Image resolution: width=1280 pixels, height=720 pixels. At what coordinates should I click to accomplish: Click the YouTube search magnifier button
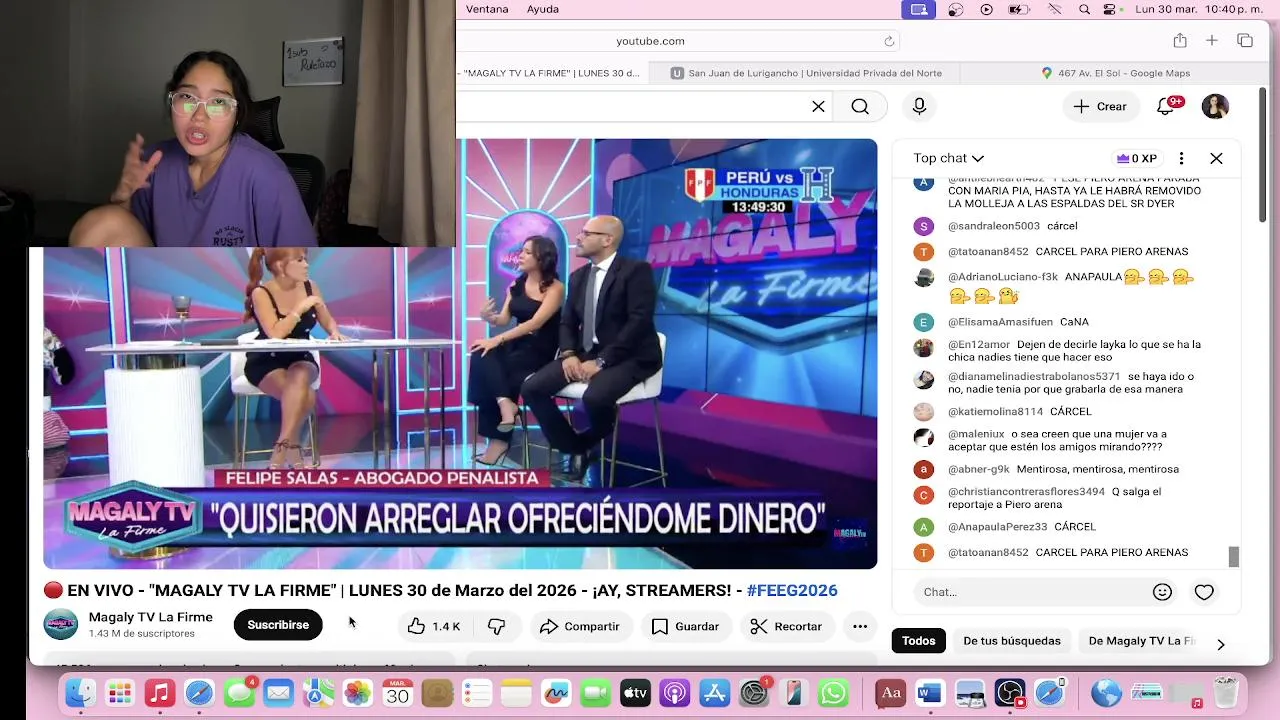(860, 107)
